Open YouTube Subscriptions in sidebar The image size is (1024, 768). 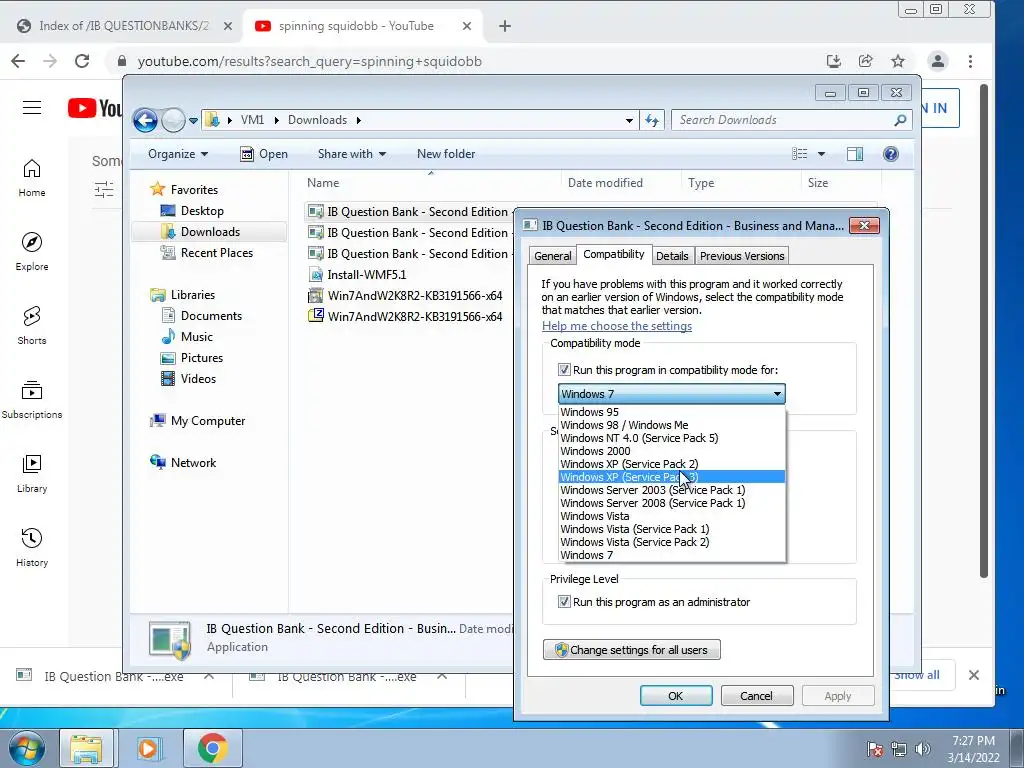click(x=32, y=400)
